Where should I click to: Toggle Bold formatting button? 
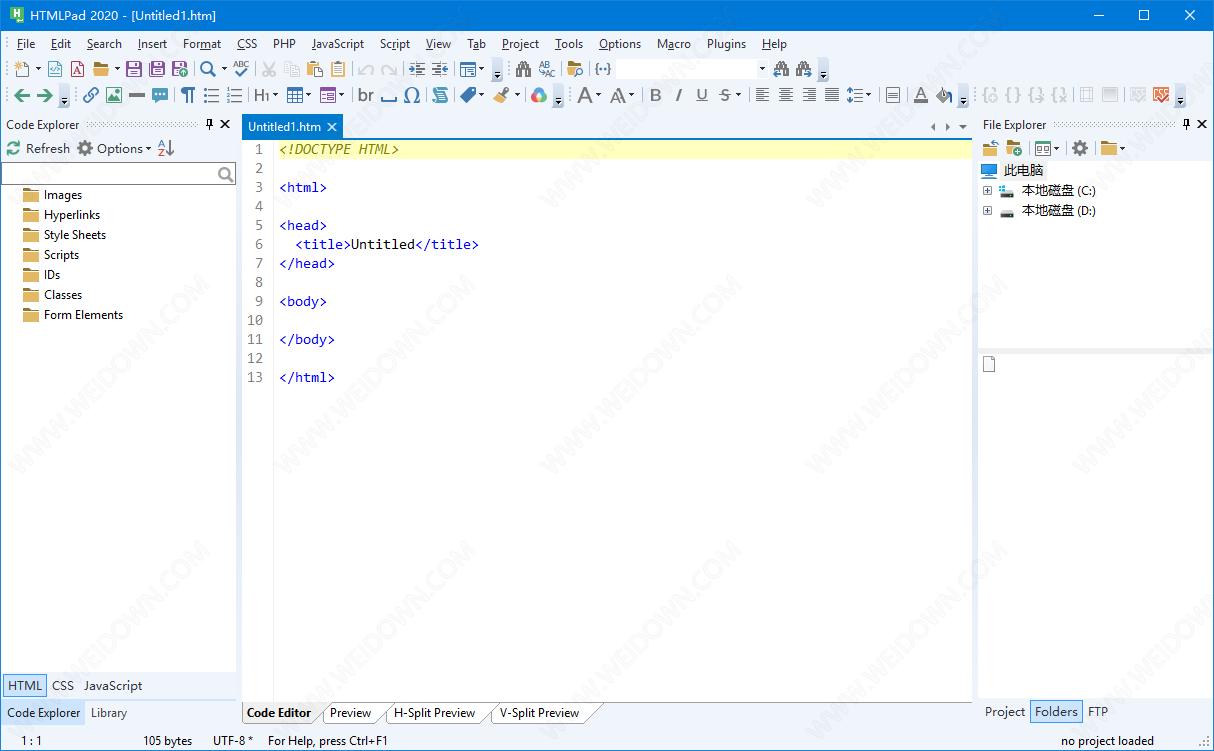pos(656,95)
